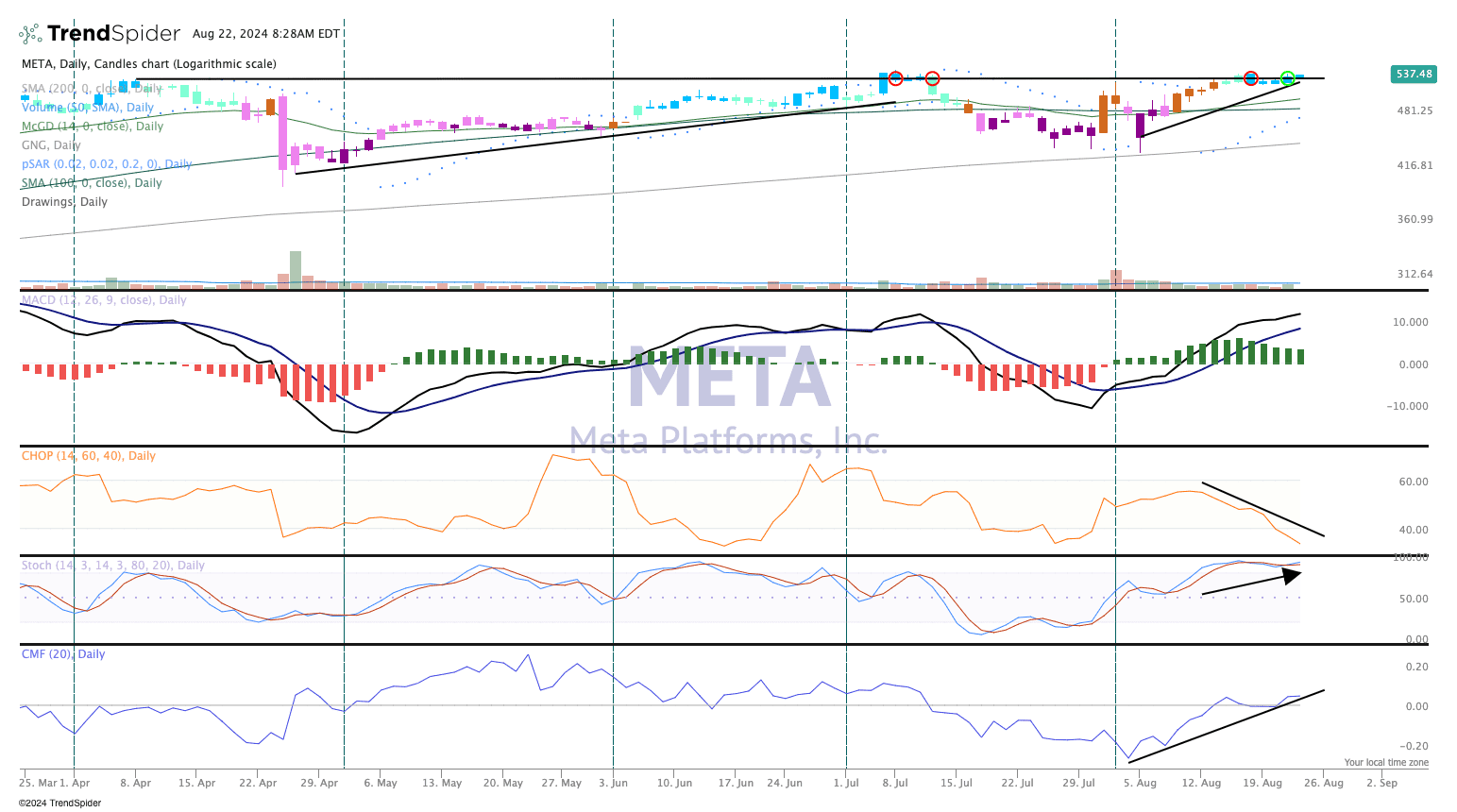
Task: Click the 17. Jun date axis label
Action: 736,783
